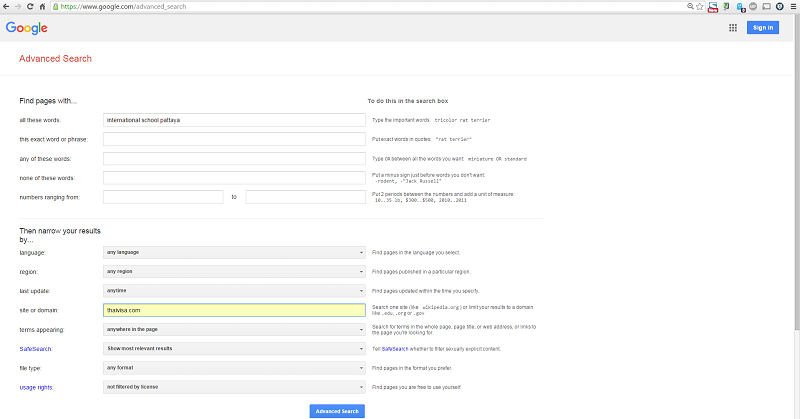Click the SafeSearch label link
The image size is (800, 419).
click(36, 348)
